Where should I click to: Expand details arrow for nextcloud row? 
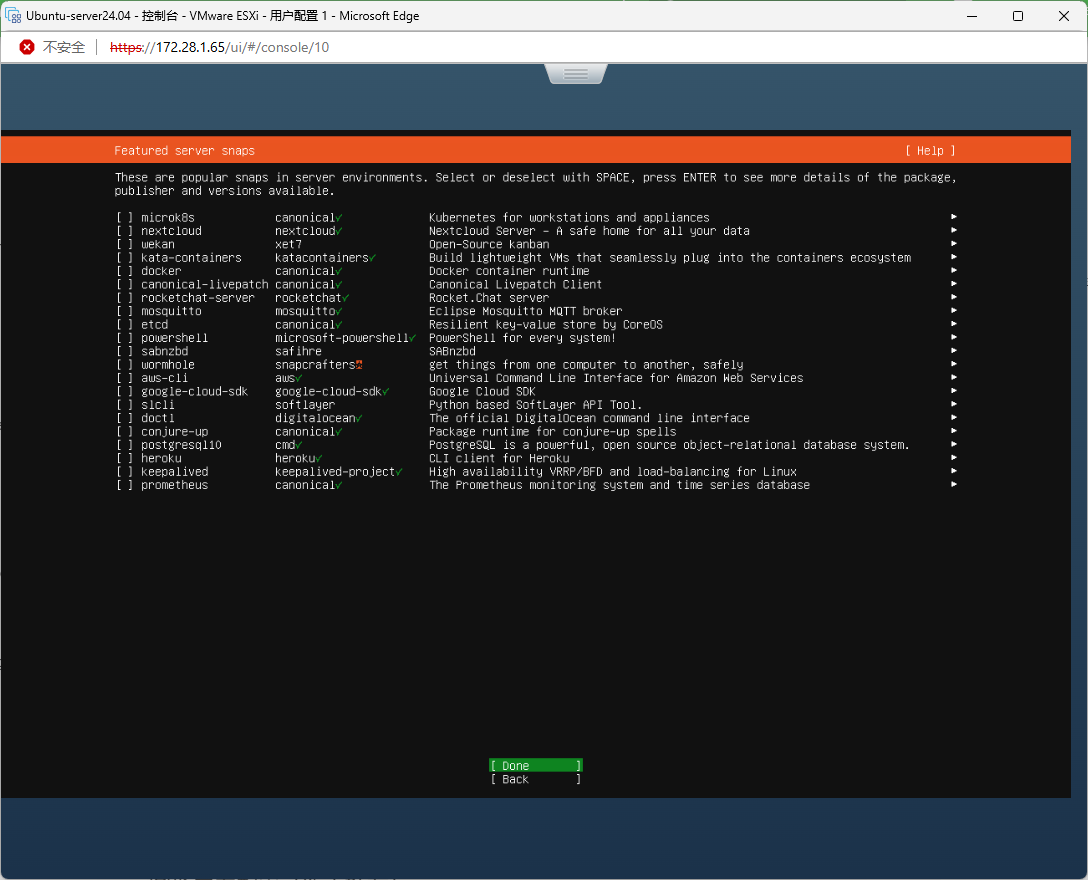click(954, 231)
